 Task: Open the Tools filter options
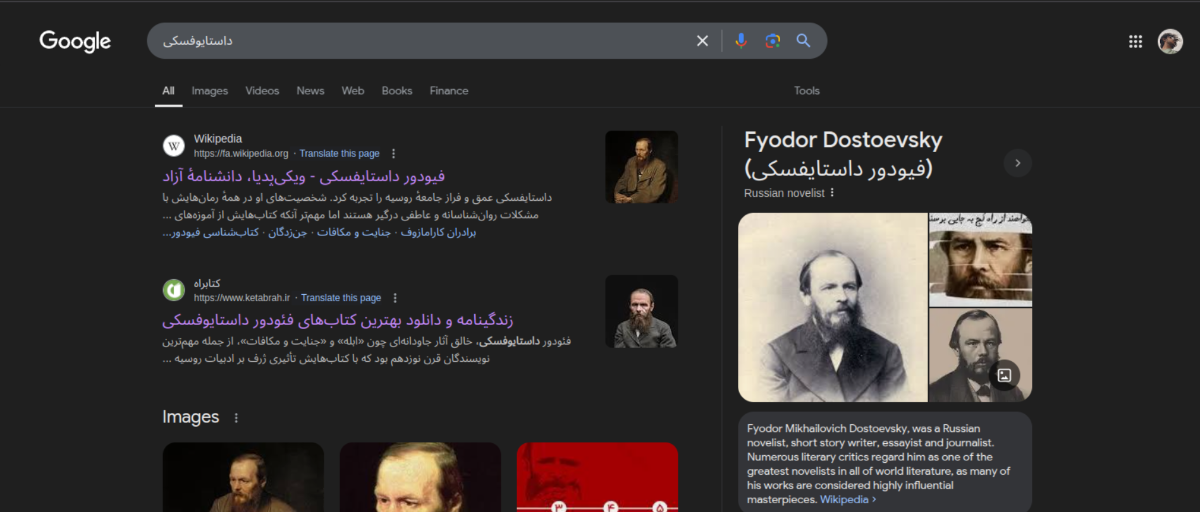807,91
